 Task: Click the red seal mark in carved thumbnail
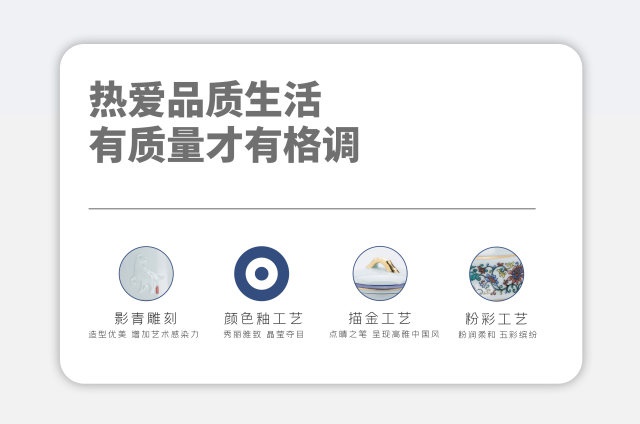click(157, 290)
